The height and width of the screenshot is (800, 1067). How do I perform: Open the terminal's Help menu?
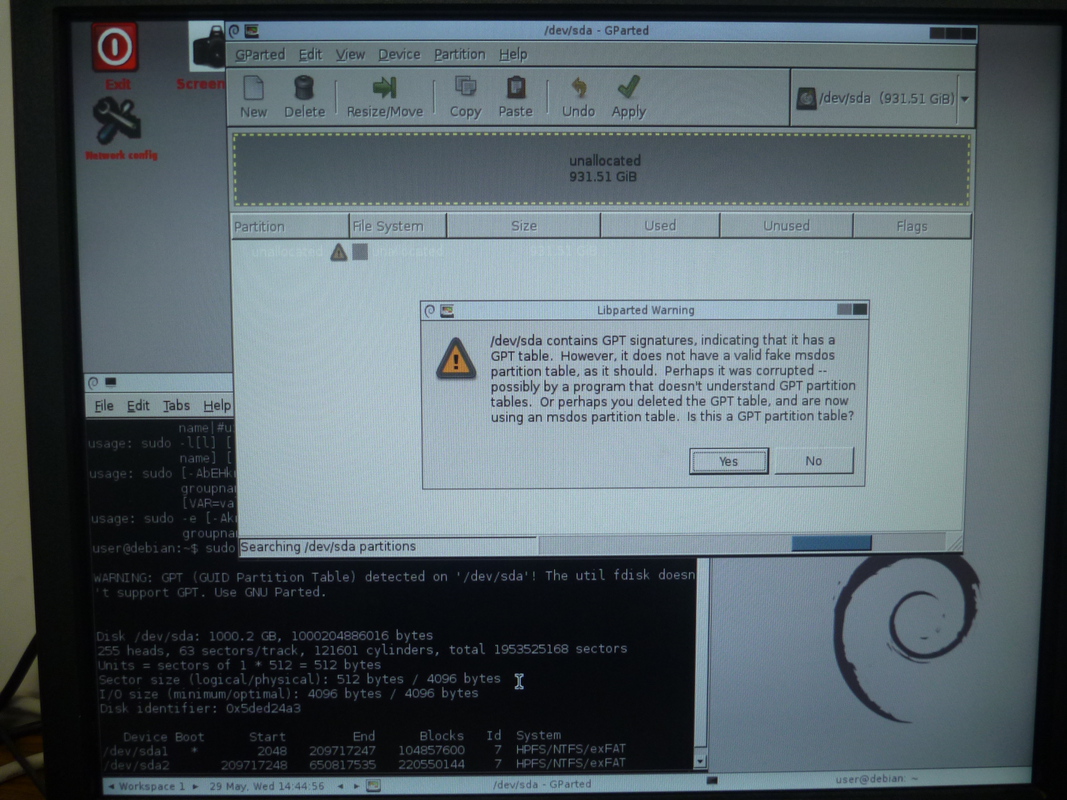pos(217,406)
